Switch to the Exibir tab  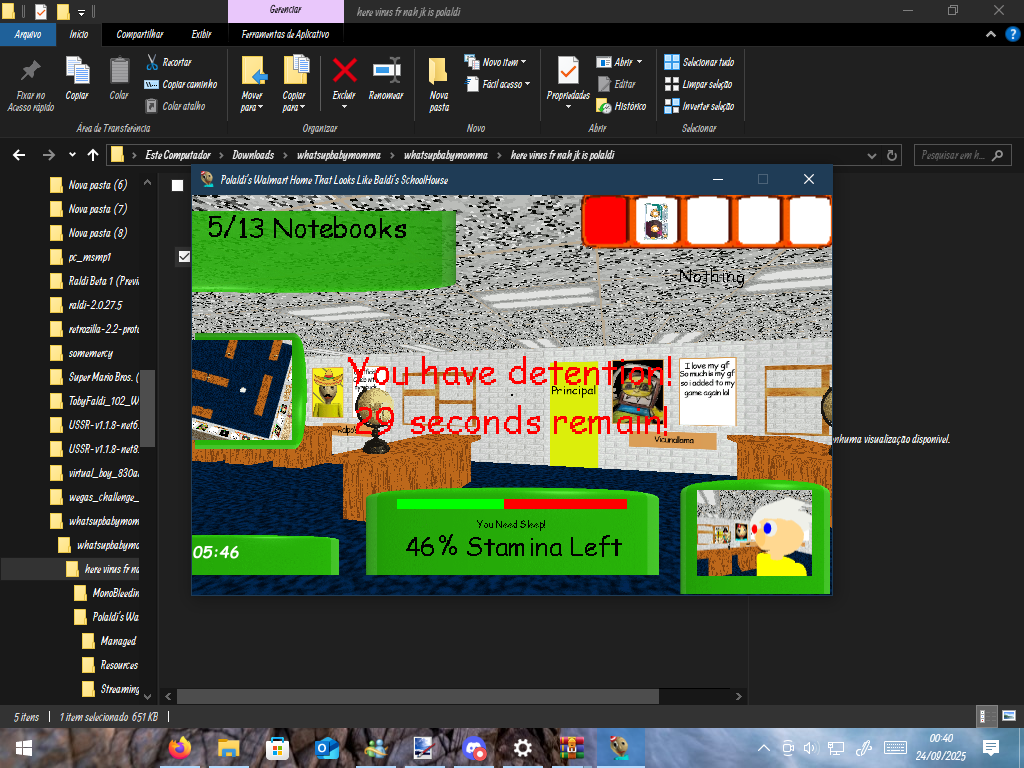(201, 34)
